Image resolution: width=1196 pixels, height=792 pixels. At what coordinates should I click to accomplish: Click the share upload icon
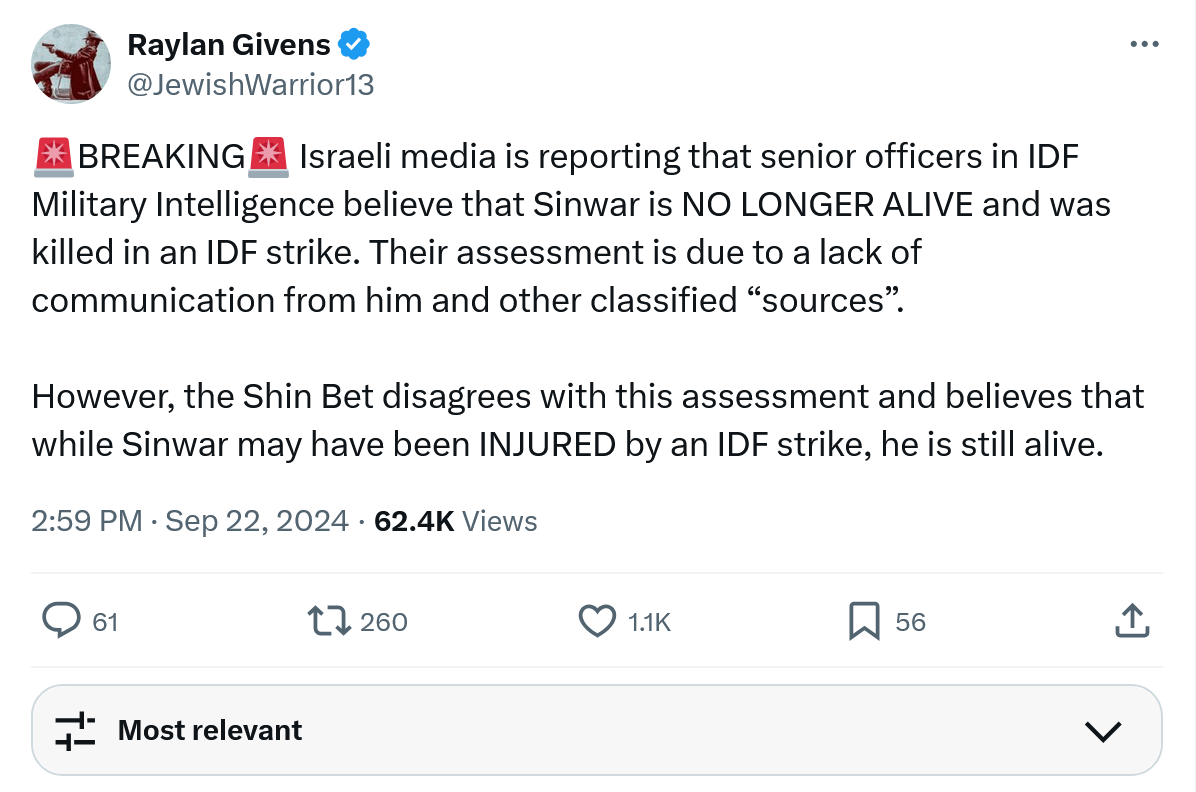point(1131,621)
